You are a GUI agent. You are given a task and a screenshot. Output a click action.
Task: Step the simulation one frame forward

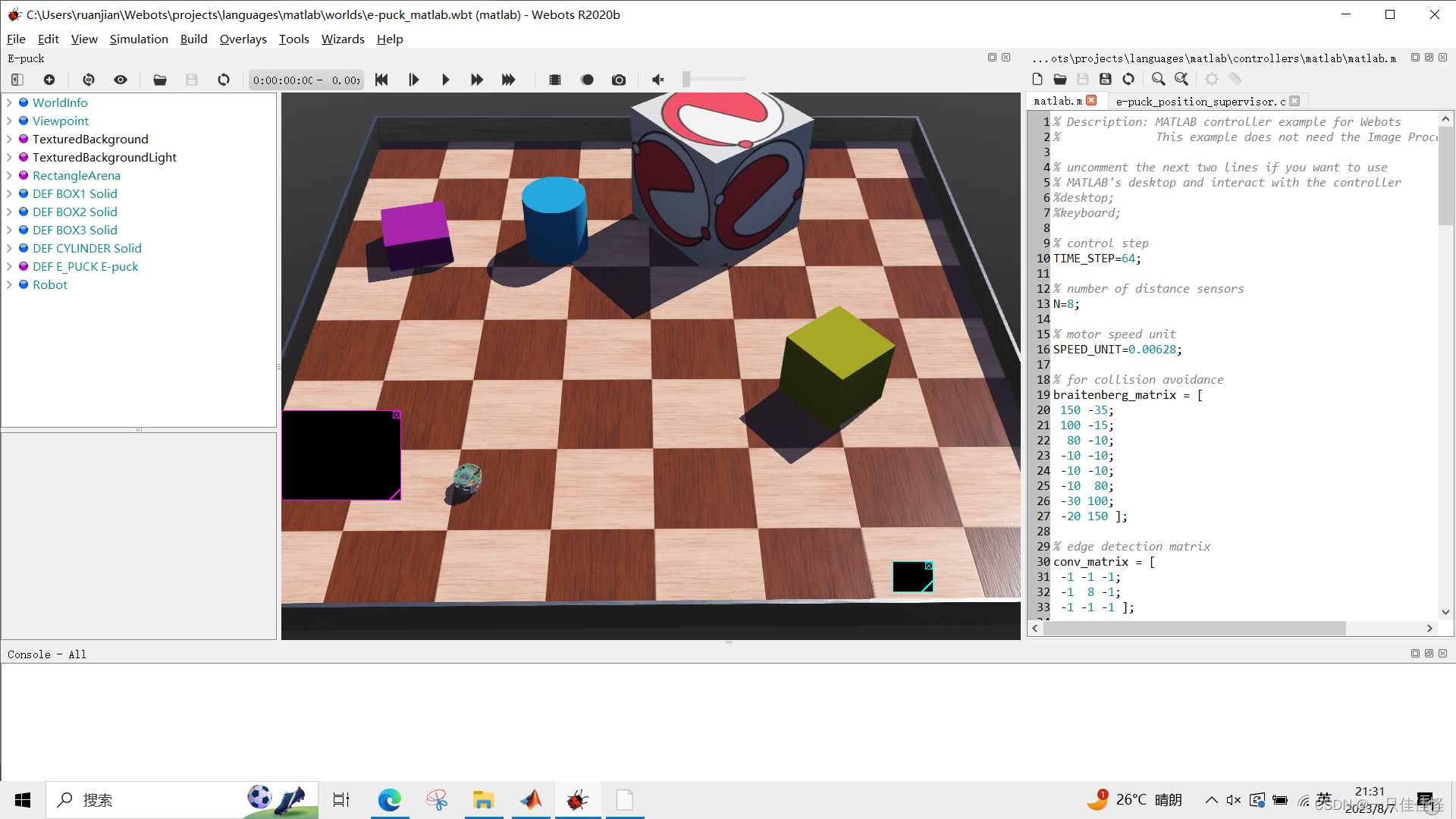[x=413, y=80]
